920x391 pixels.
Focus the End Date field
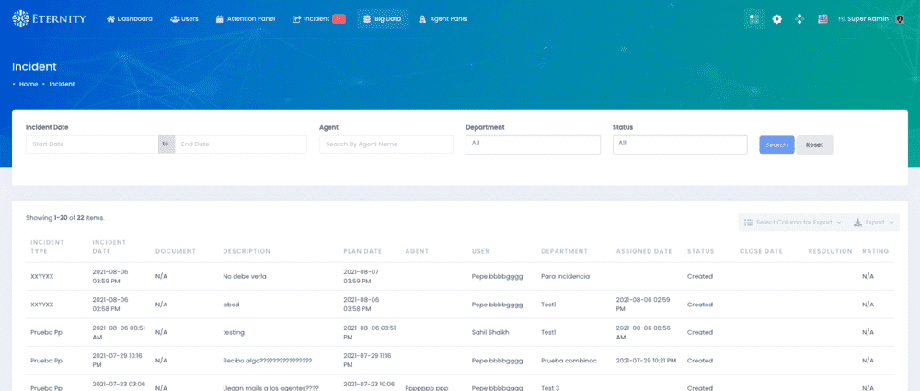click(241, 144)
